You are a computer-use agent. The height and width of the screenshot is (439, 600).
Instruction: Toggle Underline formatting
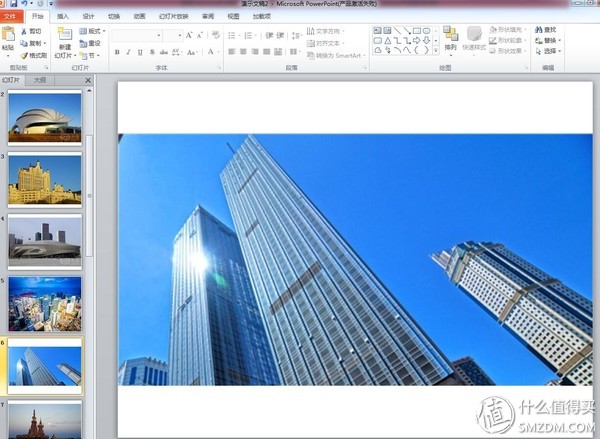click(140, 52)
